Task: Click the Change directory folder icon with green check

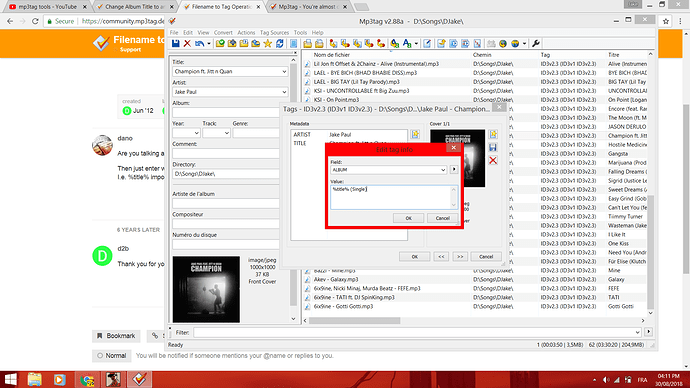Action: coord(220,44)
